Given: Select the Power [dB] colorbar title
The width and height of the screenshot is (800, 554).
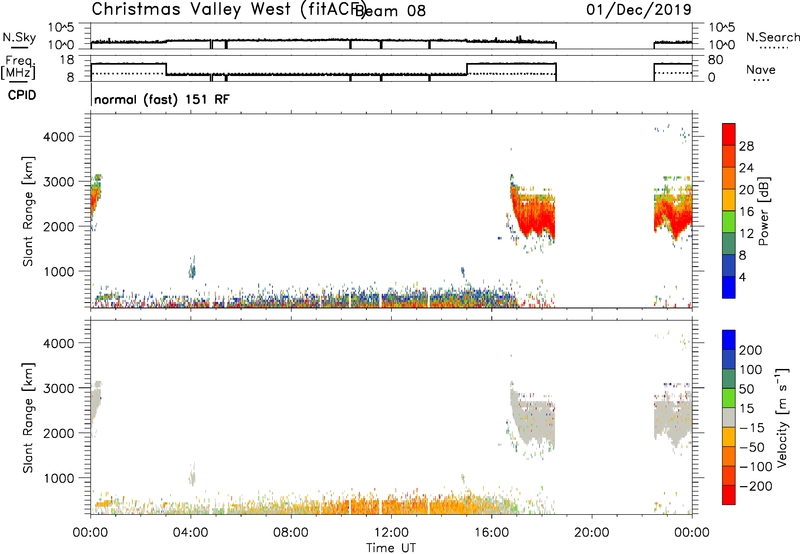Looking at the screenshot, I should point(763,211).
